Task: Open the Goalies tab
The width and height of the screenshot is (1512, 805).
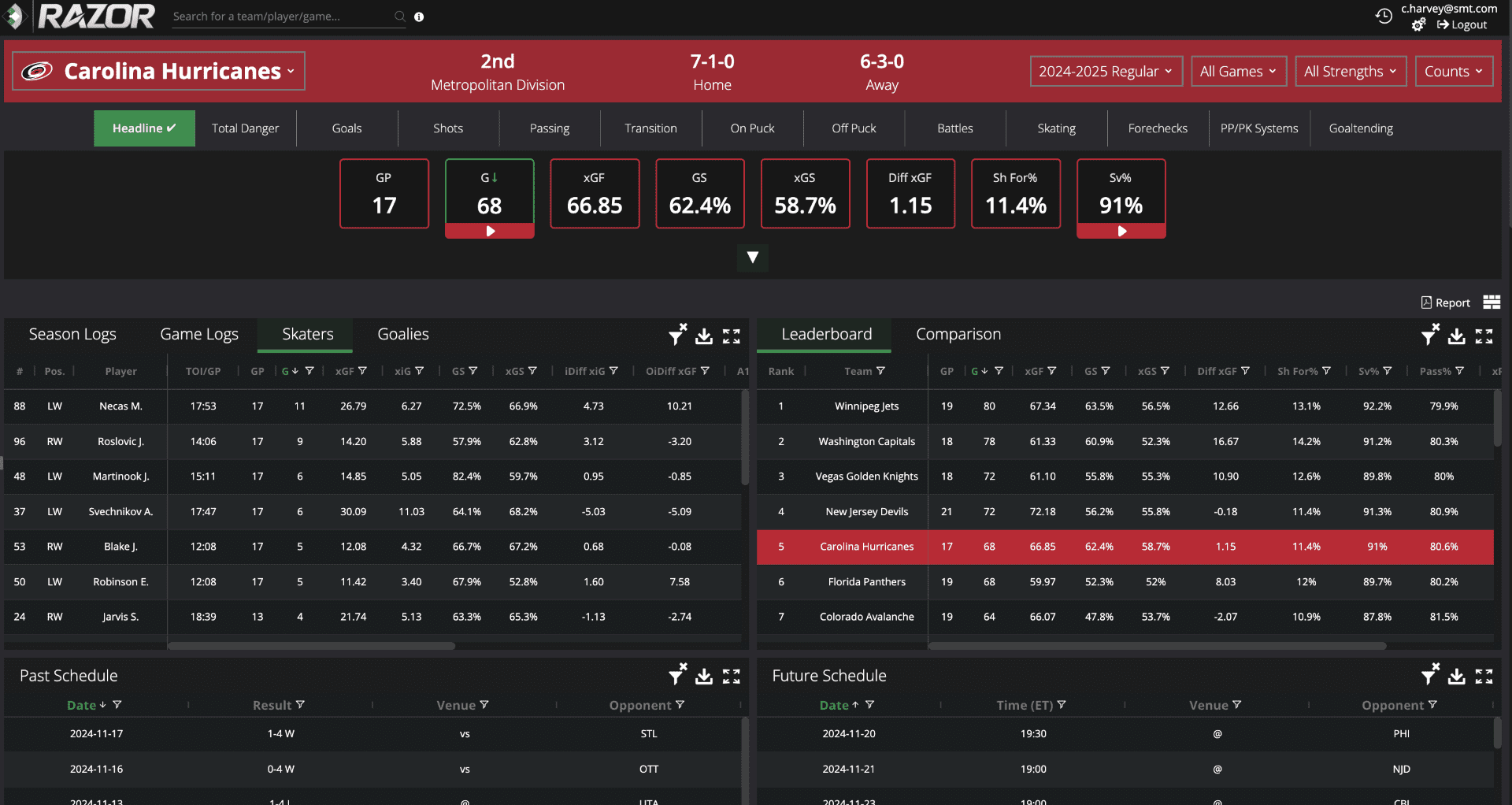Action: tap(403, 334)
